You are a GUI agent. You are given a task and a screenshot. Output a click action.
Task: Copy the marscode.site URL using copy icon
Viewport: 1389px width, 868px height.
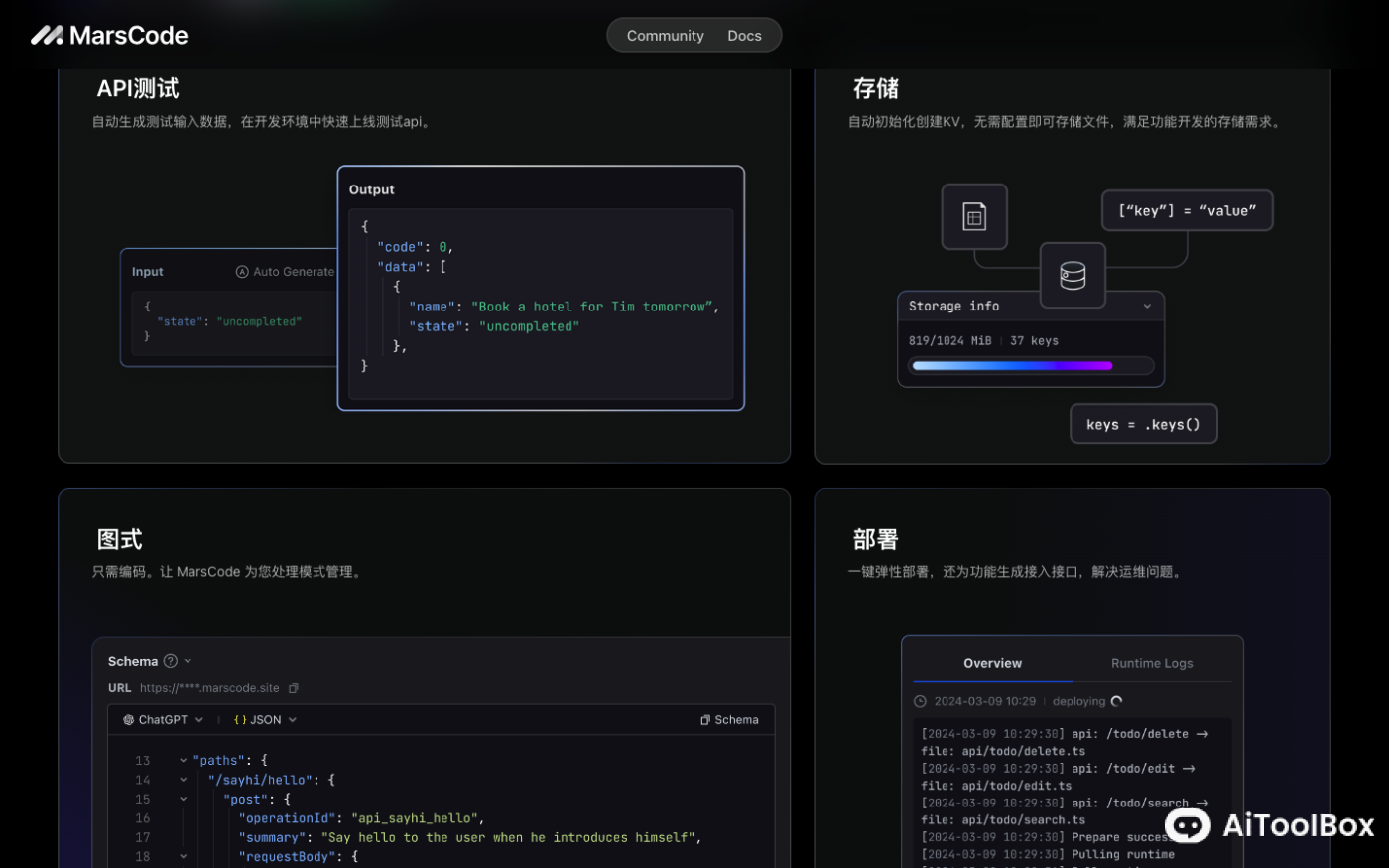293,687
